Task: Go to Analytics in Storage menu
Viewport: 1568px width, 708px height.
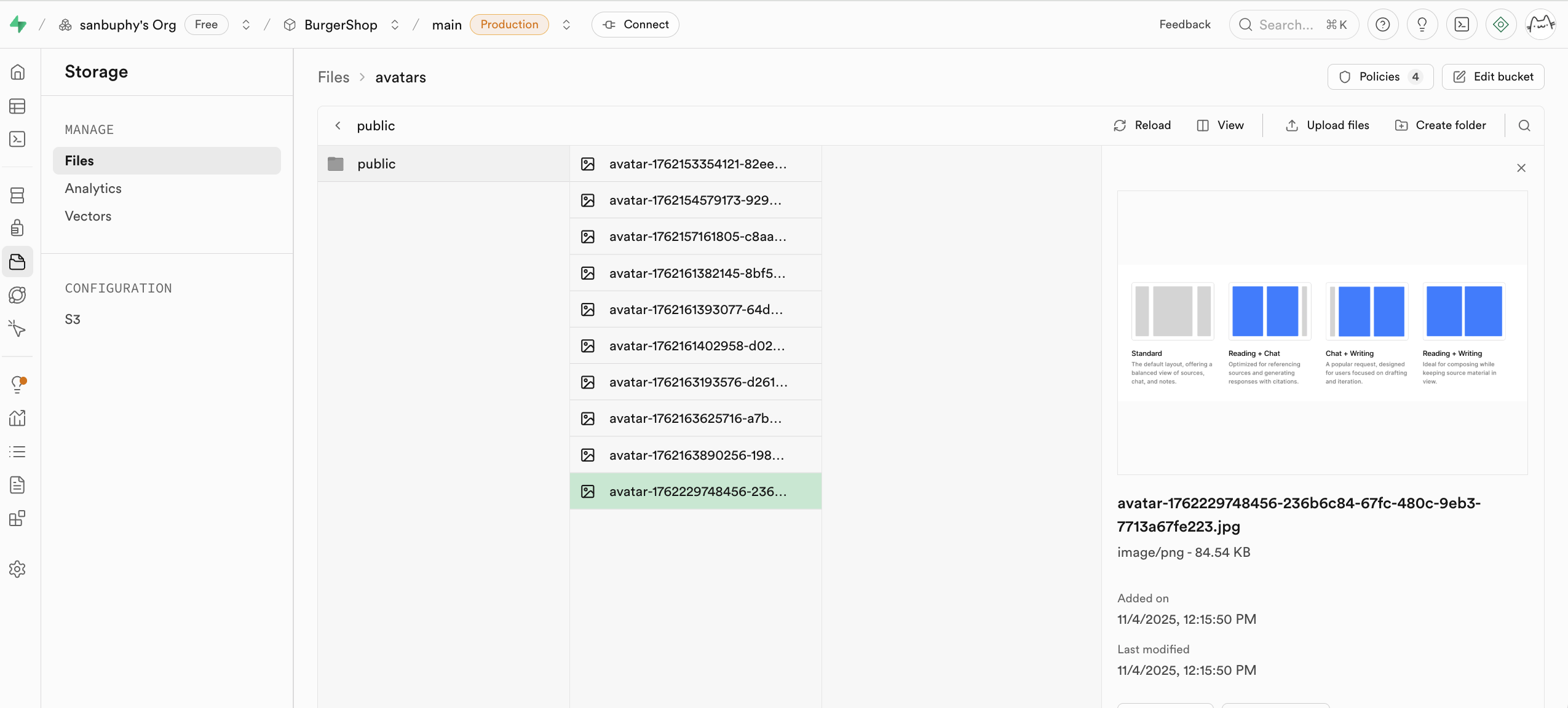Action: coord(93,189)
